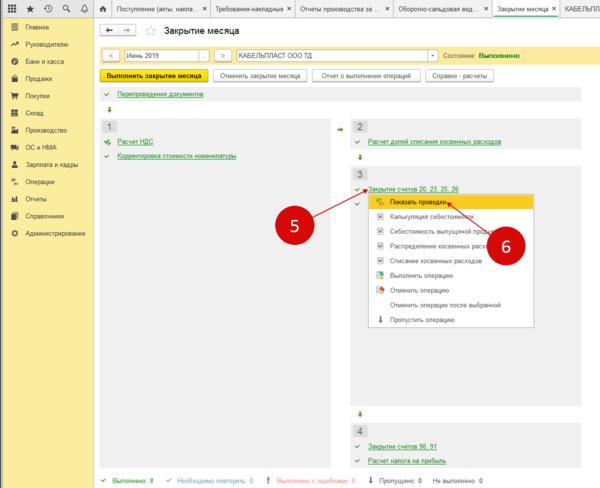The image size is (600, 488).
Task: Close the Поступление tab
Action: click(205, 9)
